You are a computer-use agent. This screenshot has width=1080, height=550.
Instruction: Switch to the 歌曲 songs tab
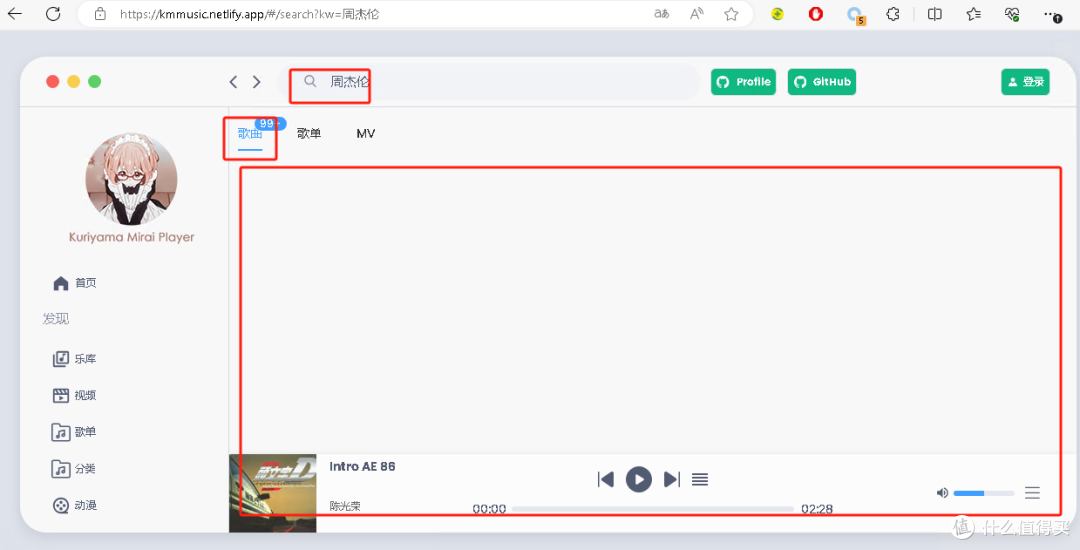coord(250,134)
